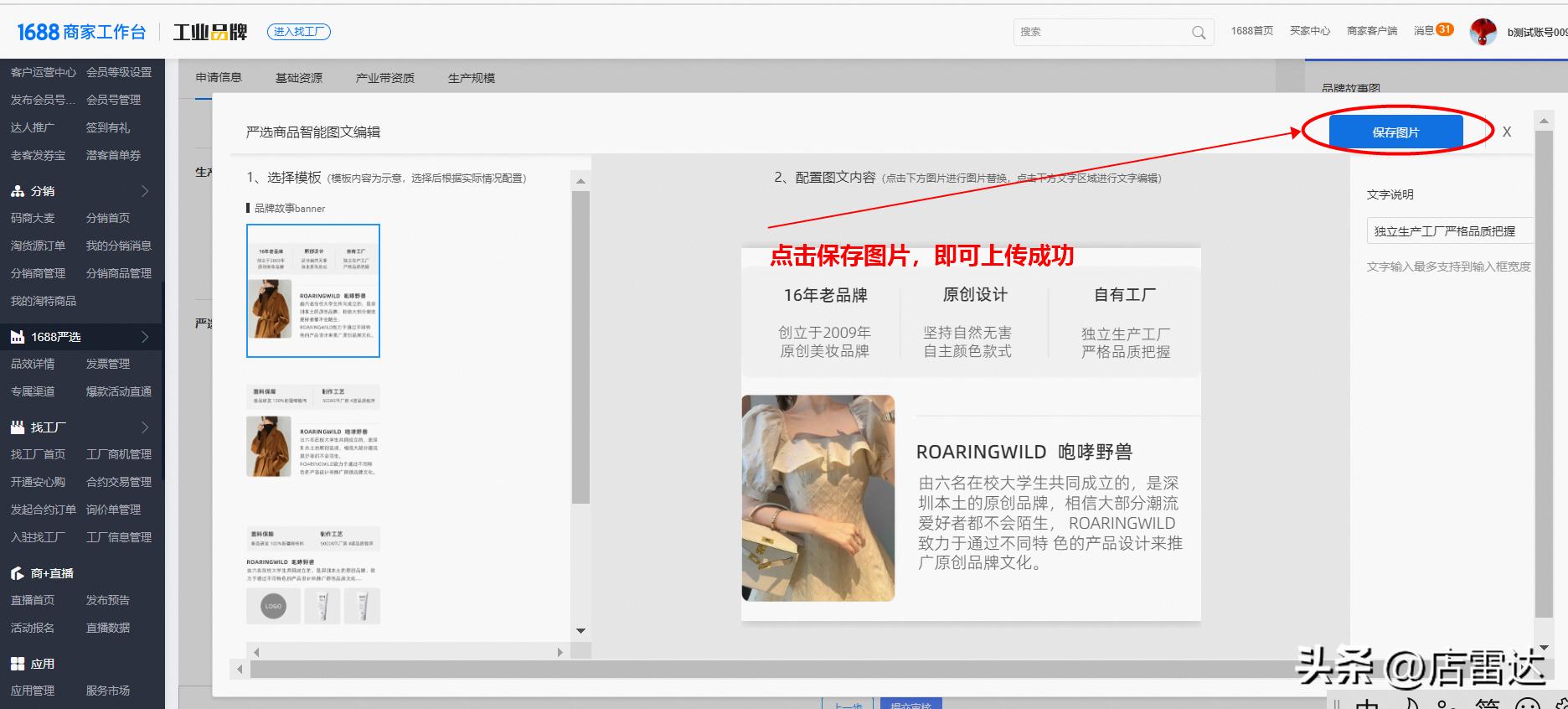The width and height of the screenshot is (1568, 709).
Task: Edit the 原创设计 heading text
Action: pos(975,295)
